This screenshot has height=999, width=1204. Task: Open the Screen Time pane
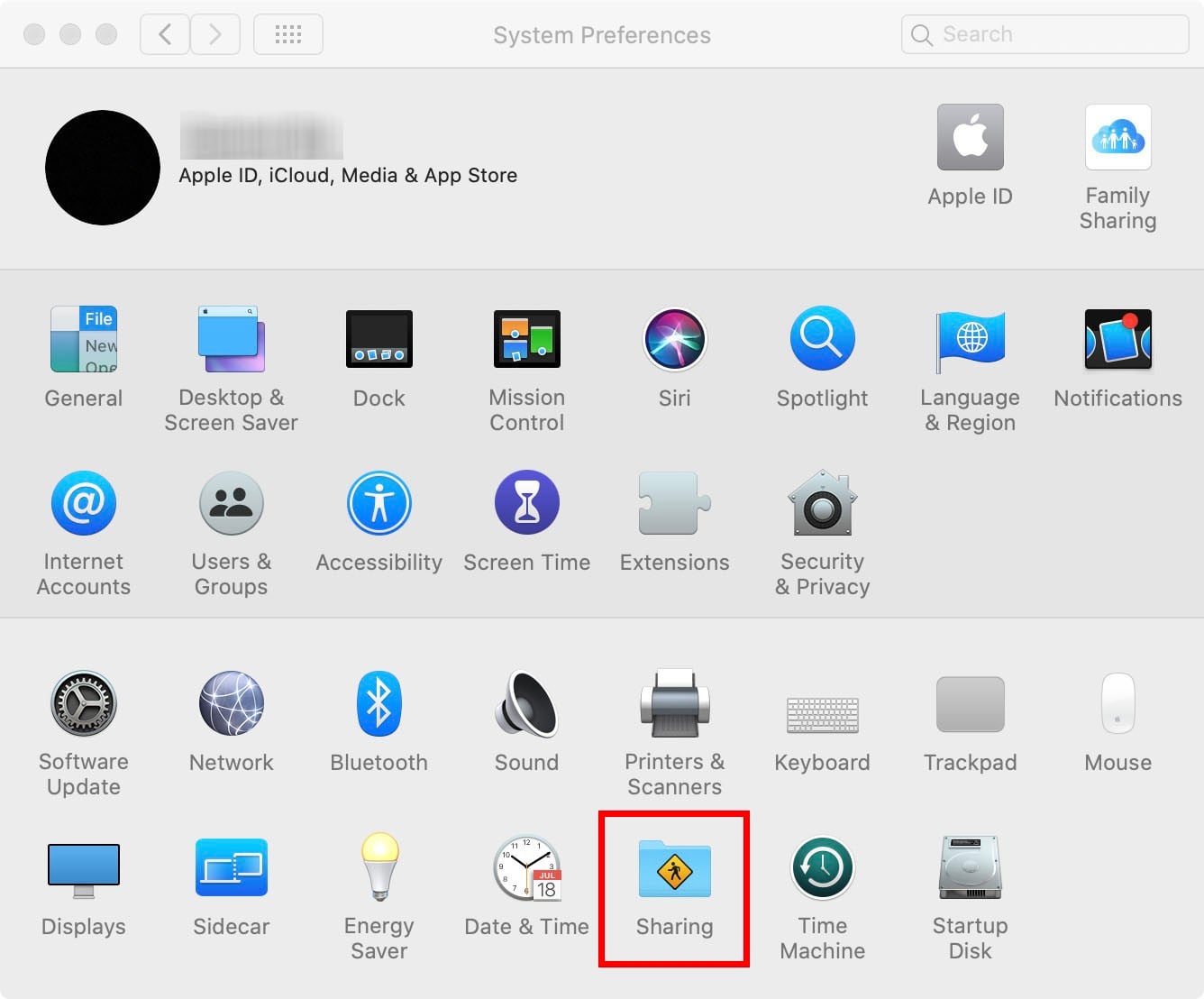pos(526,503)
